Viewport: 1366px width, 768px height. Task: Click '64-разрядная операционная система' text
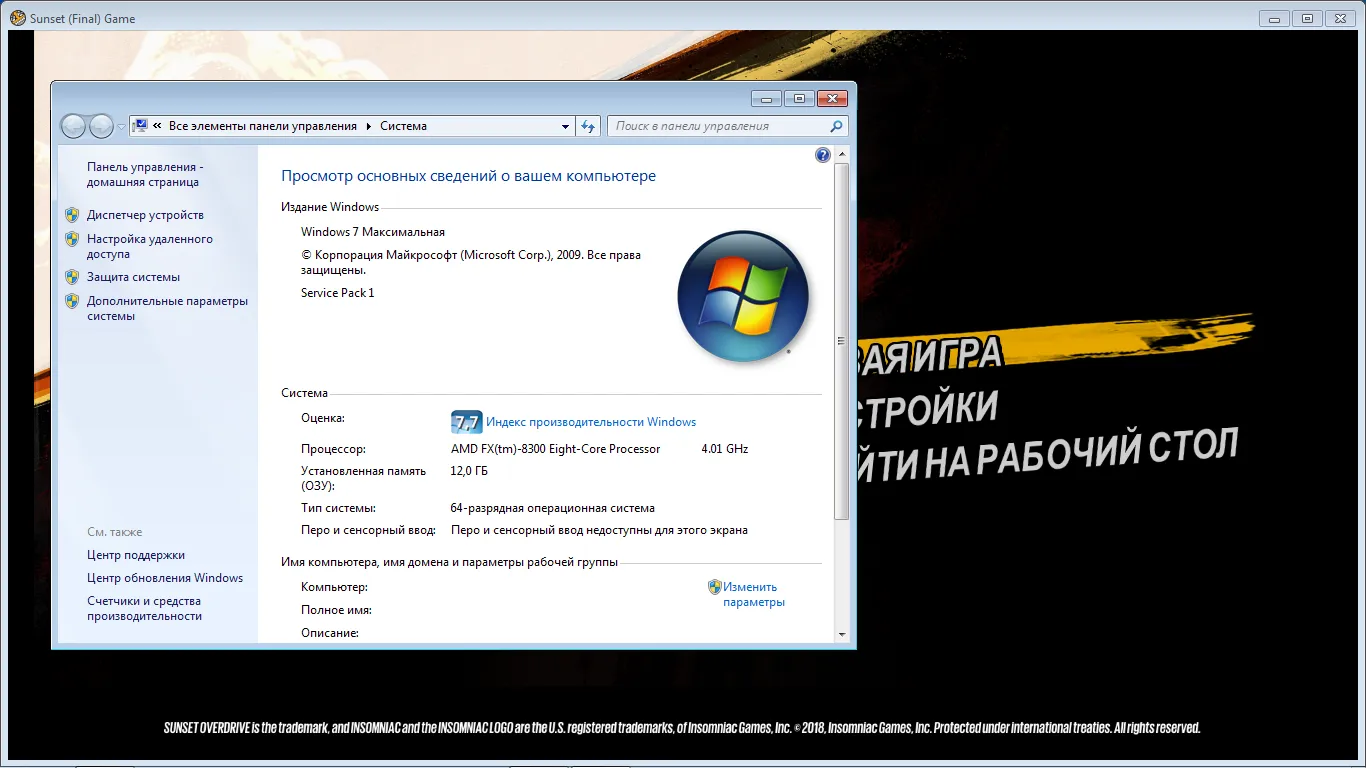pos(553,508)
